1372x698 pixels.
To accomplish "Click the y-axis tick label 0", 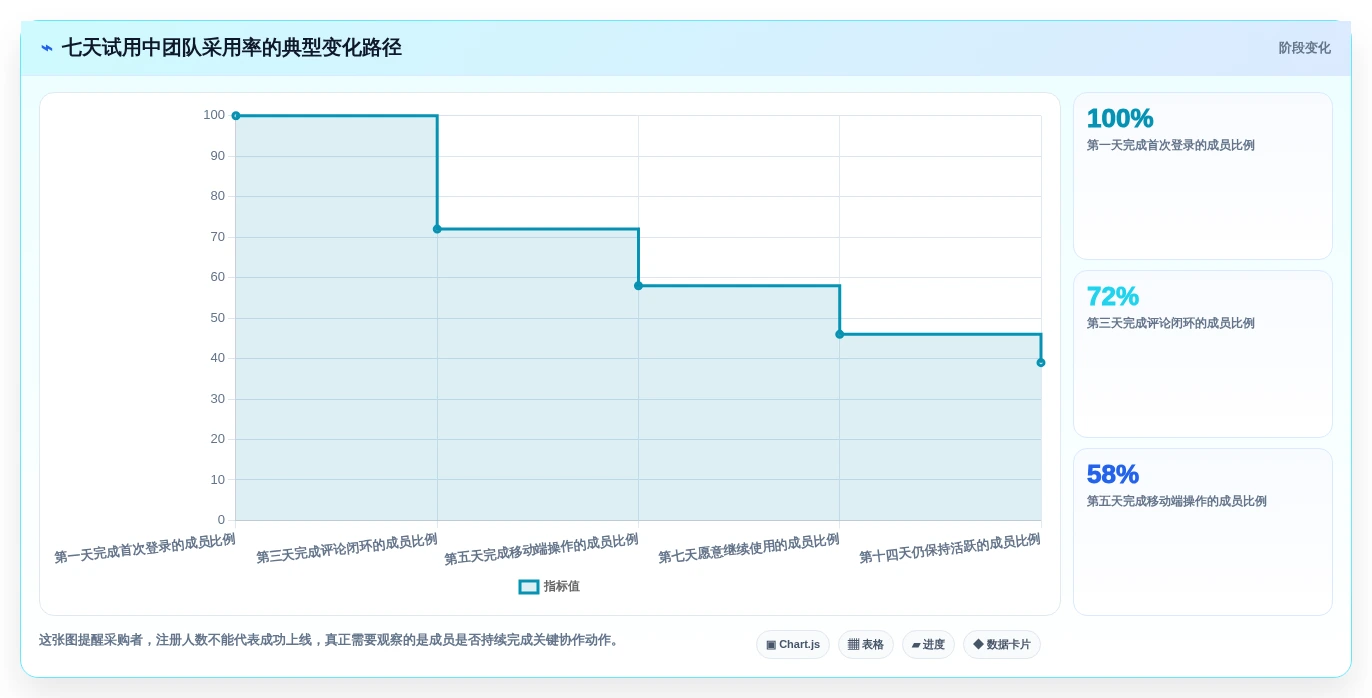I will pos(221,520).
